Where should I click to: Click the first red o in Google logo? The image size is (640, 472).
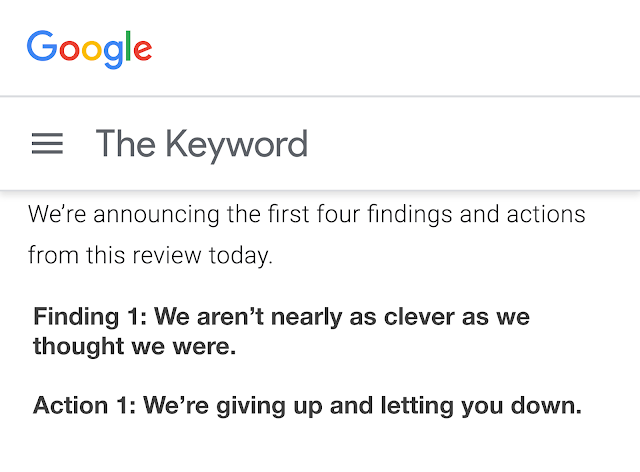pyautogui.click(x=69, y=51)
